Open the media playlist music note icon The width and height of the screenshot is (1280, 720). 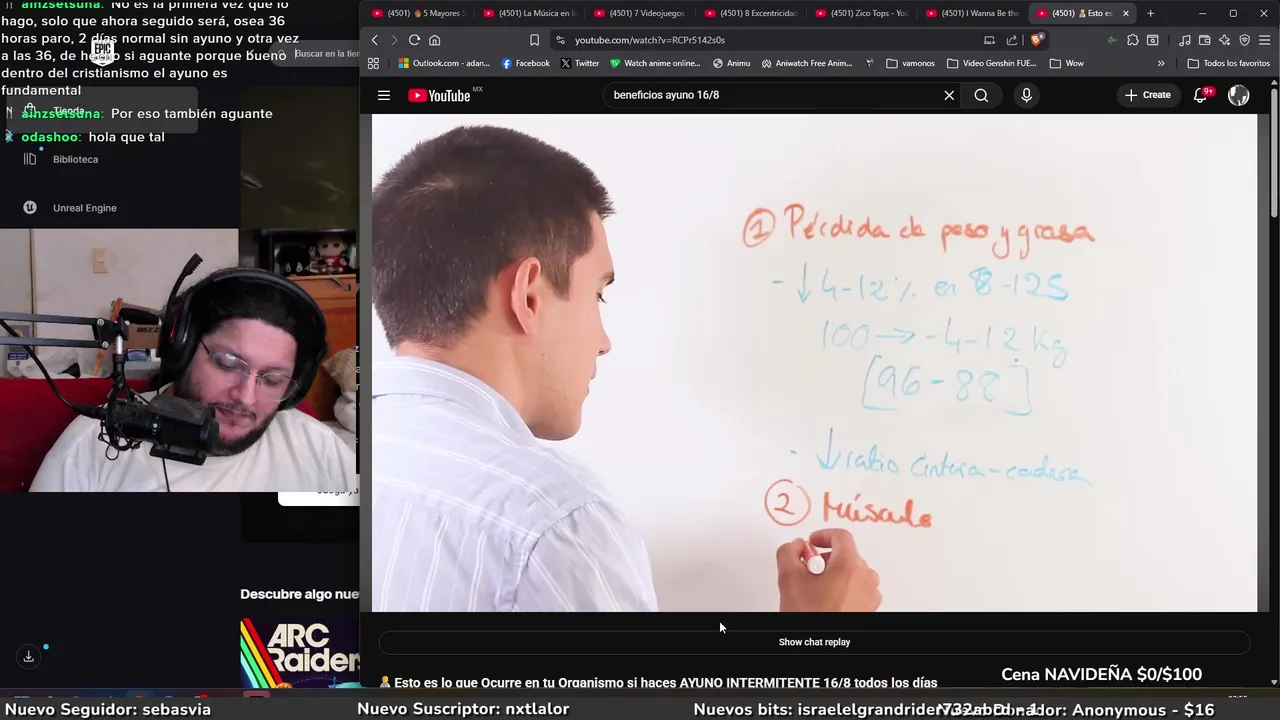[x=1185, y=40]
